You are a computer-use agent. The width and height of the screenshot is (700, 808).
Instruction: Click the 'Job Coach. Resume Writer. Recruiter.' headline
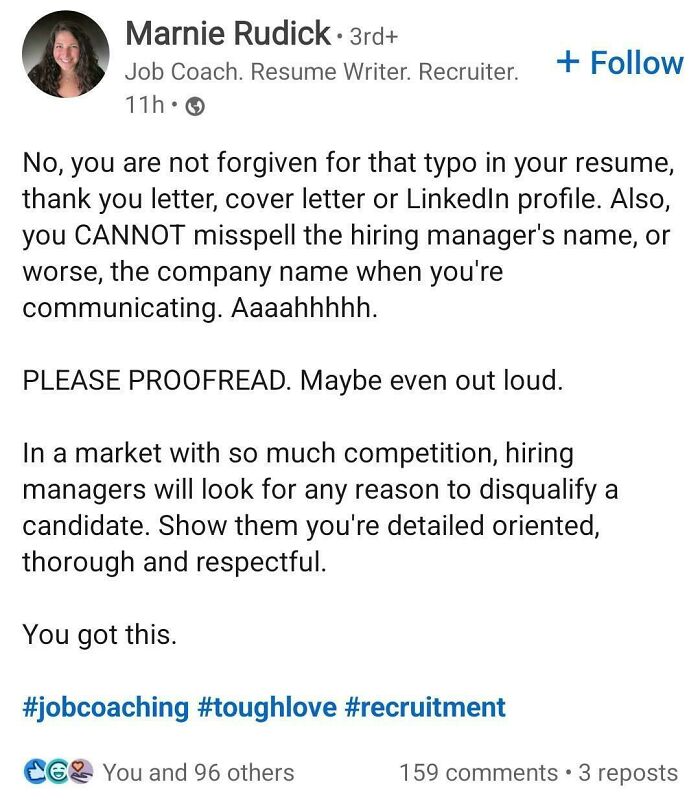click(320, 70)
